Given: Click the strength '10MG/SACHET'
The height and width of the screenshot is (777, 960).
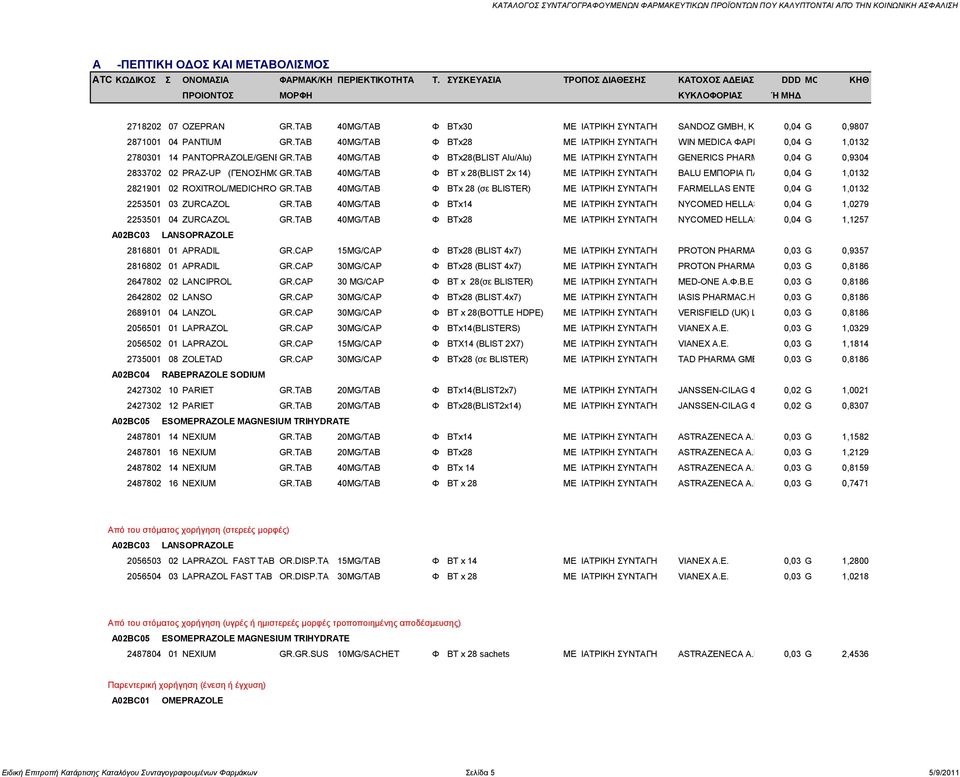Looking at the screenshot, I should point(368,654).
